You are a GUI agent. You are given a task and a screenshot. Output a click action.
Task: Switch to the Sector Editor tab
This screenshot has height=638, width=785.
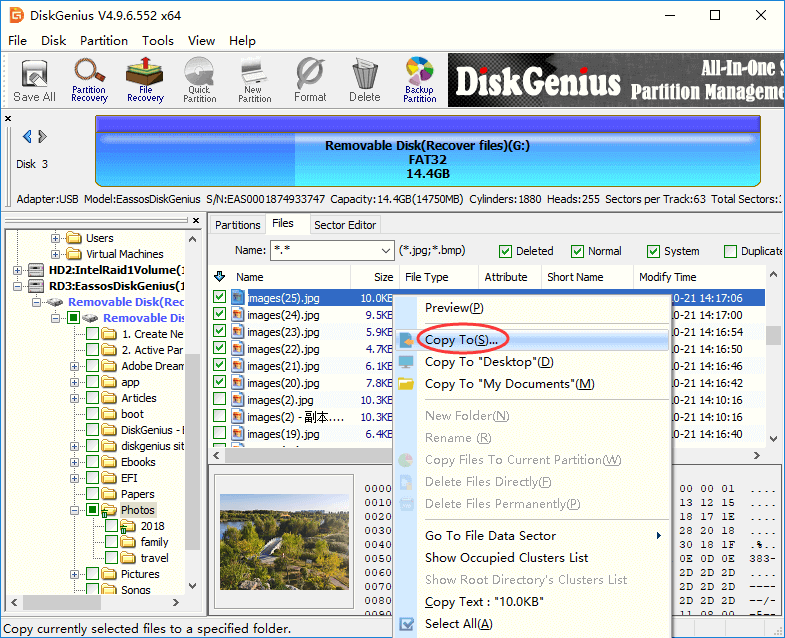[x=345, y=225]
